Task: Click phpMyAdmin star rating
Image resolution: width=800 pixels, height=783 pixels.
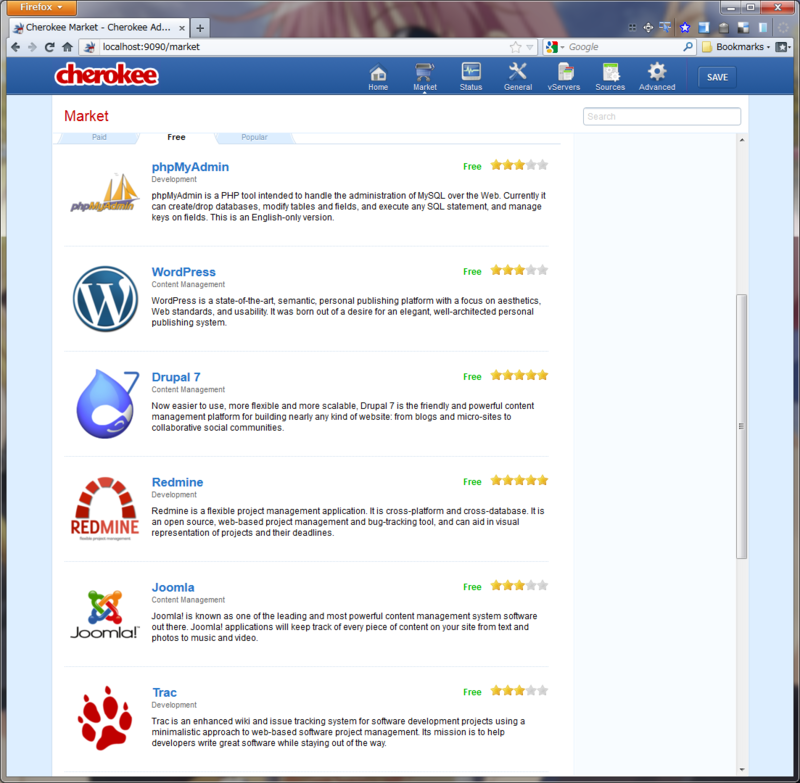Action: pos(519,165)
